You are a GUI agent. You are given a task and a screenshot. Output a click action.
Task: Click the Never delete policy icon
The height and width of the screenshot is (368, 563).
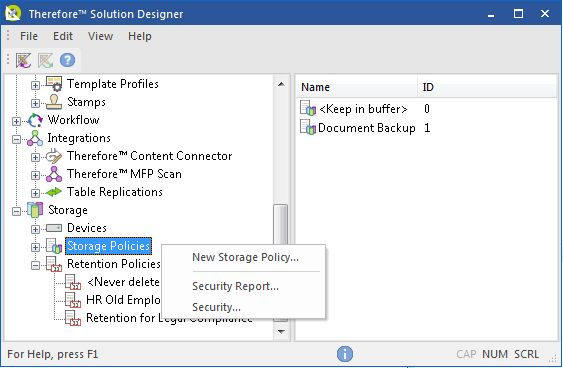(73, 282)
